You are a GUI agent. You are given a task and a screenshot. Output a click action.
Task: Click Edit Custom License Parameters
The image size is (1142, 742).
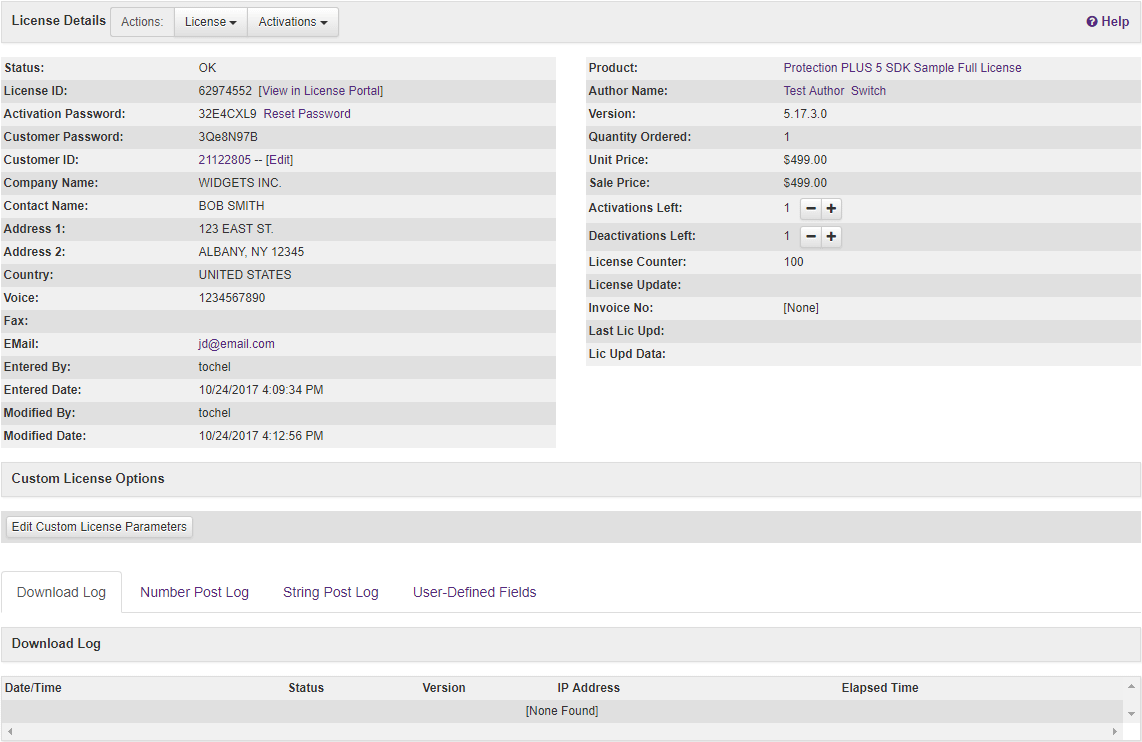pyautogui.click(x=98, y=526)
